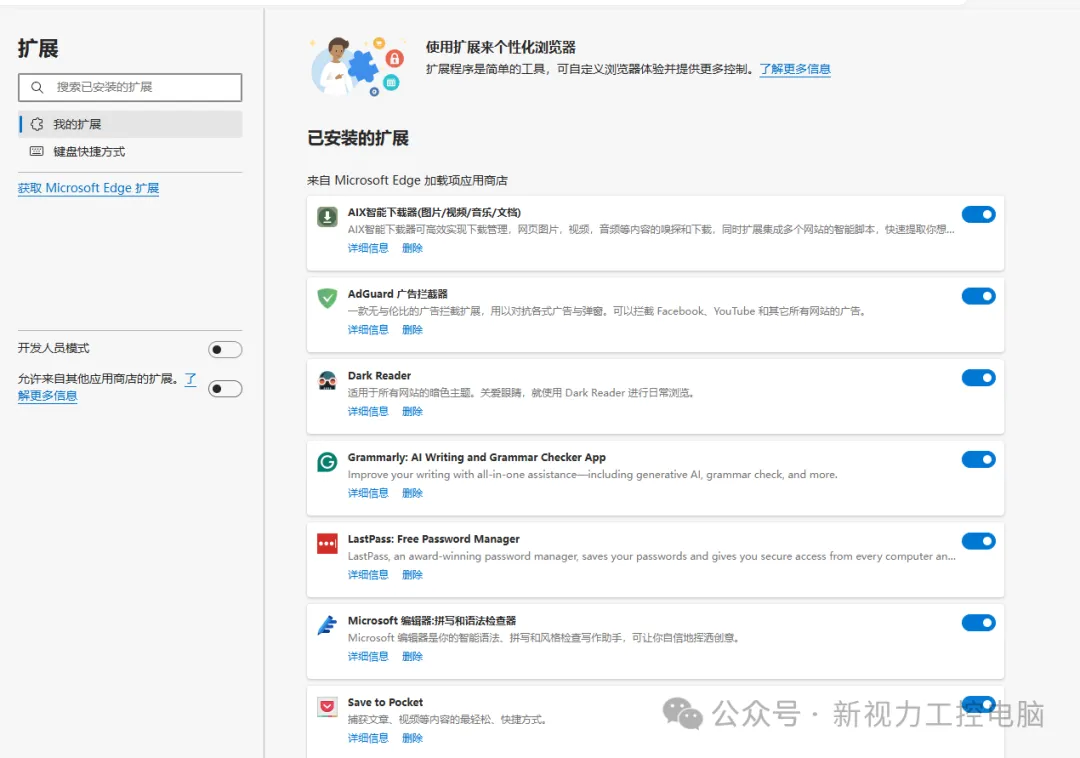
Task: Click the Grammarly green G icon
Action: 327,462
